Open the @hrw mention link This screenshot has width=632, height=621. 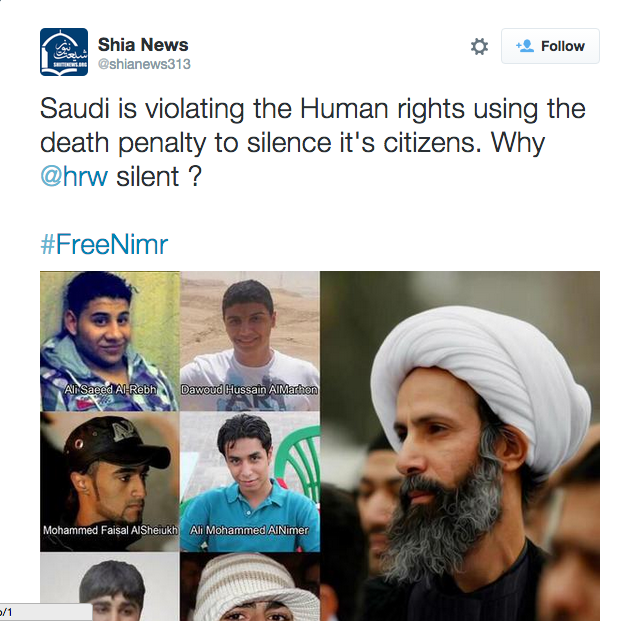[x=74, y=177]
